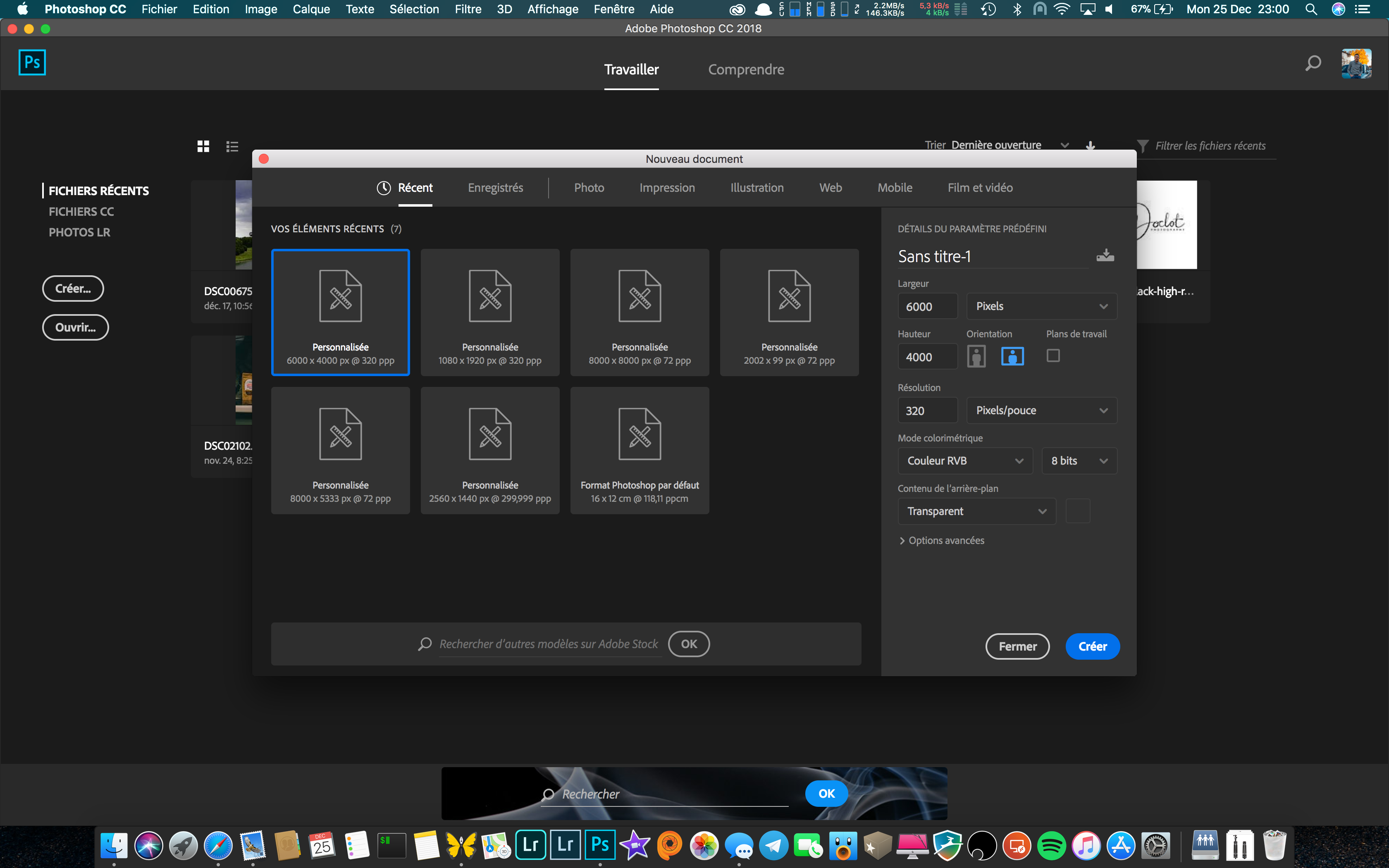Click the Largeur field showing 6000
The width and height of the screenshot is (1389, 868).
click(928, 307)
